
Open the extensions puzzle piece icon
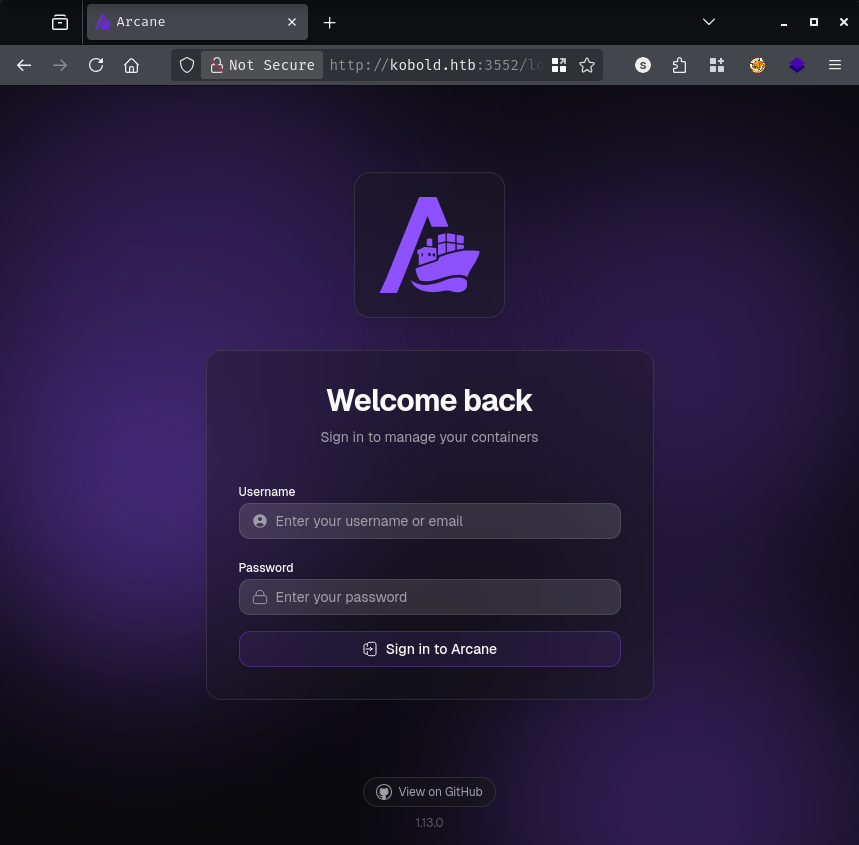(x=679, y=65)
